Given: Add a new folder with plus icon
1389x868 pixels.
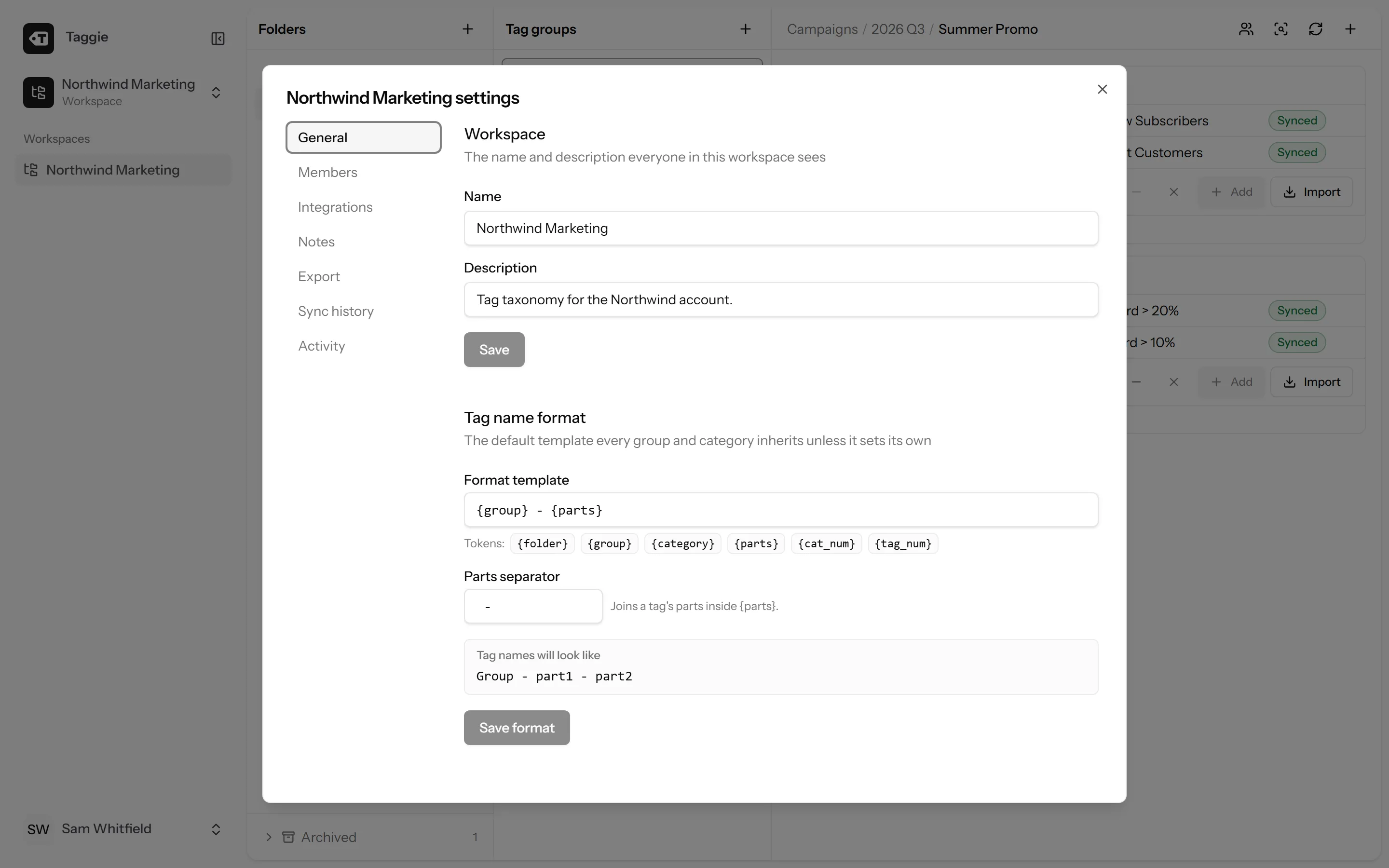Looking at the screenshot, I should point(468,29).
